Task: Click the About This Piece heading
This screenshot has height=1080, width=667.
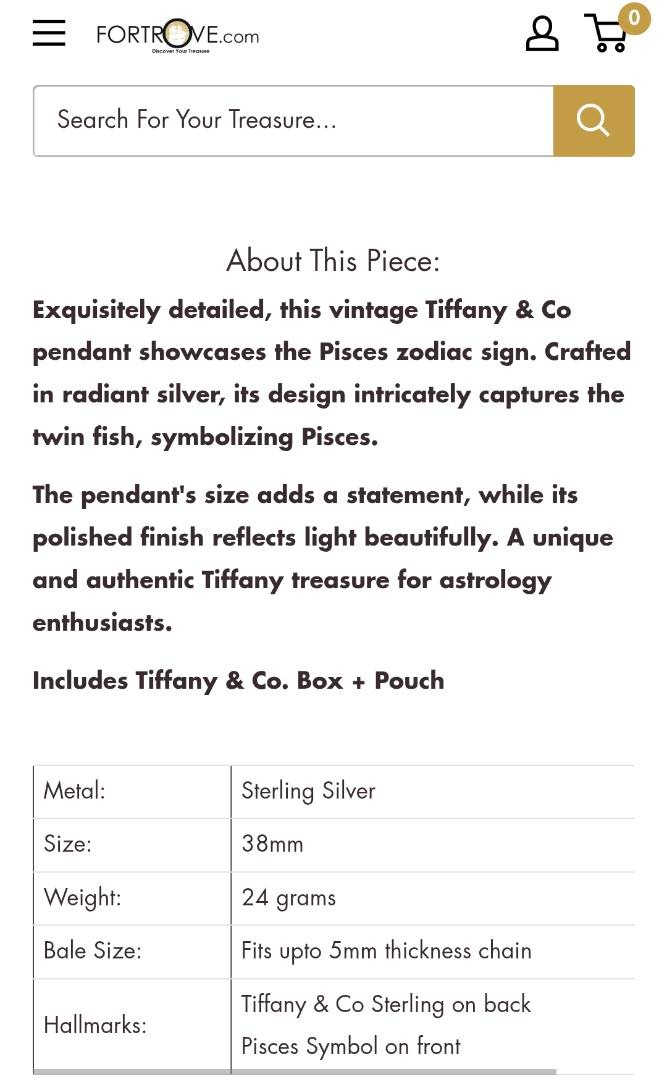Action: [333, 261]
